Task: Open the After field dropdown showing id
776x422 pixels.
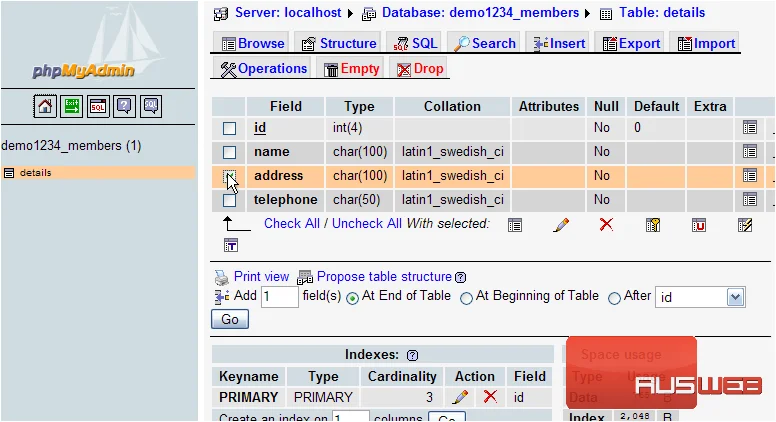Action: [x=700, y=297]
